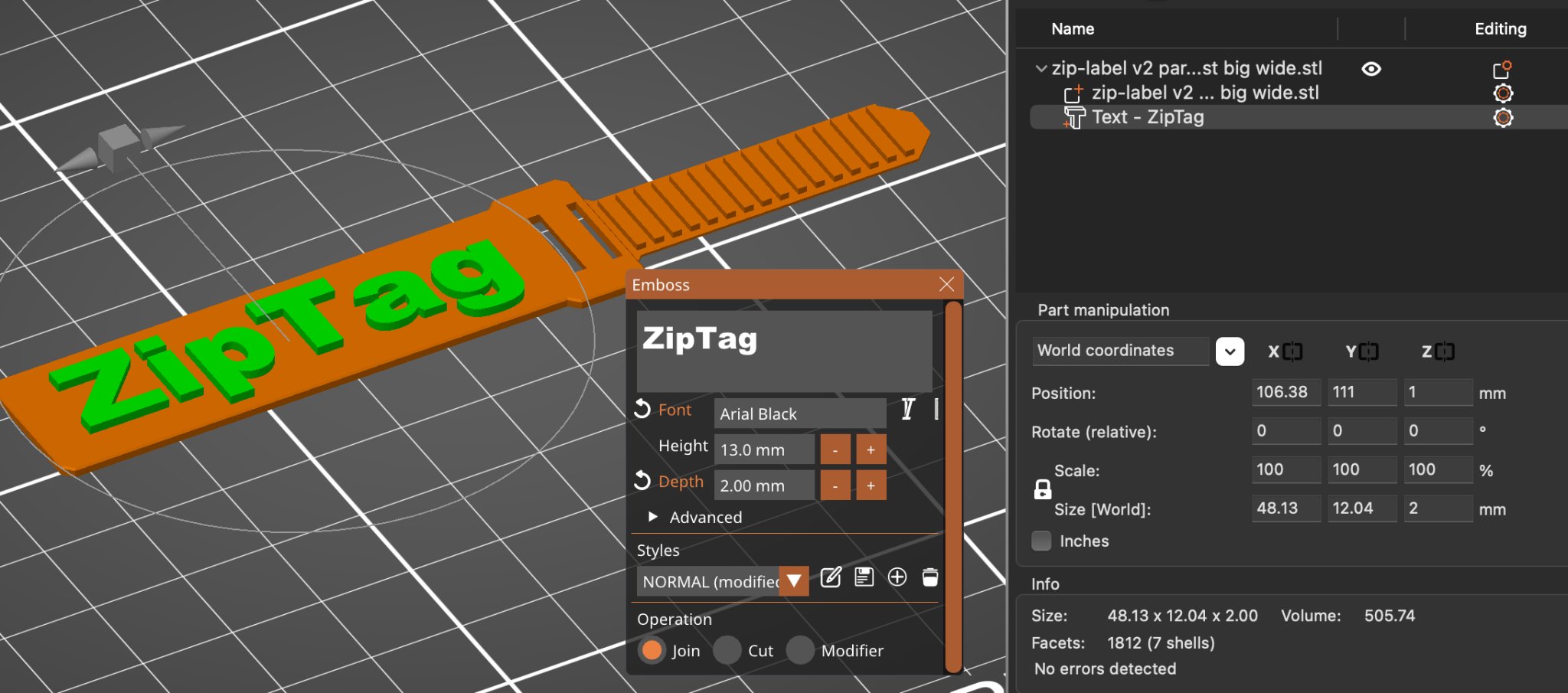Click the X axis mirror icon

(x=1292, y=351)
